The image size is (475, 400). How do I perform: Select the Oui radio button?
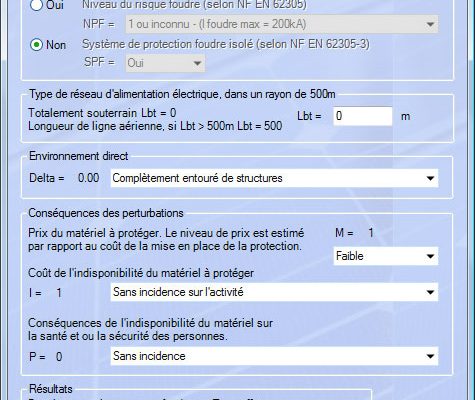(x=36, y=5)
